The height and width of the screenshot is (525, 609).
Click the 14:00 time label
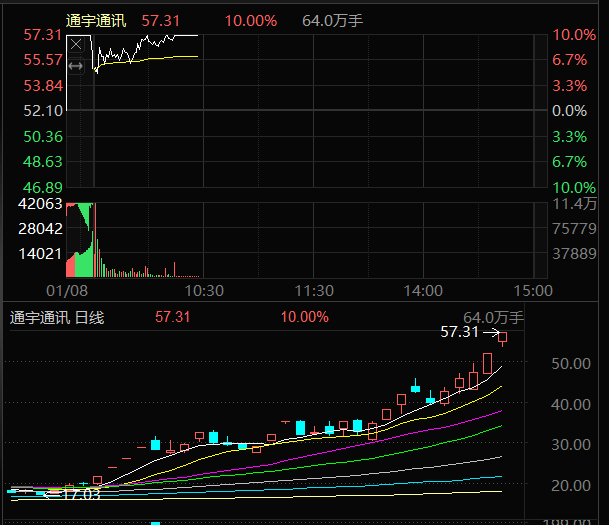tap(423, 290)
